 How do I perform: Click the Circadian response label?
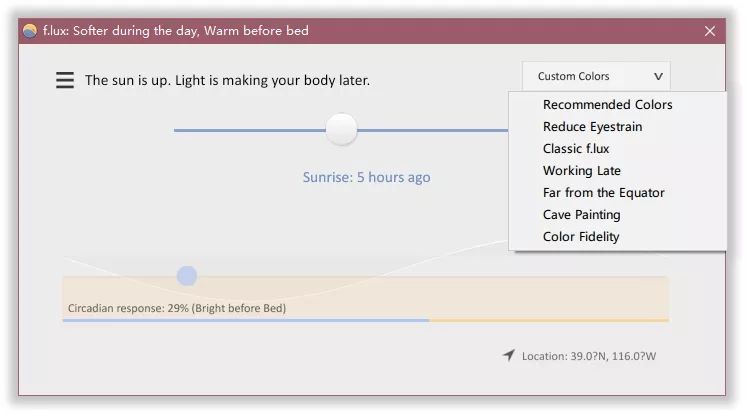pyautogui.click(x=176, y=308)
